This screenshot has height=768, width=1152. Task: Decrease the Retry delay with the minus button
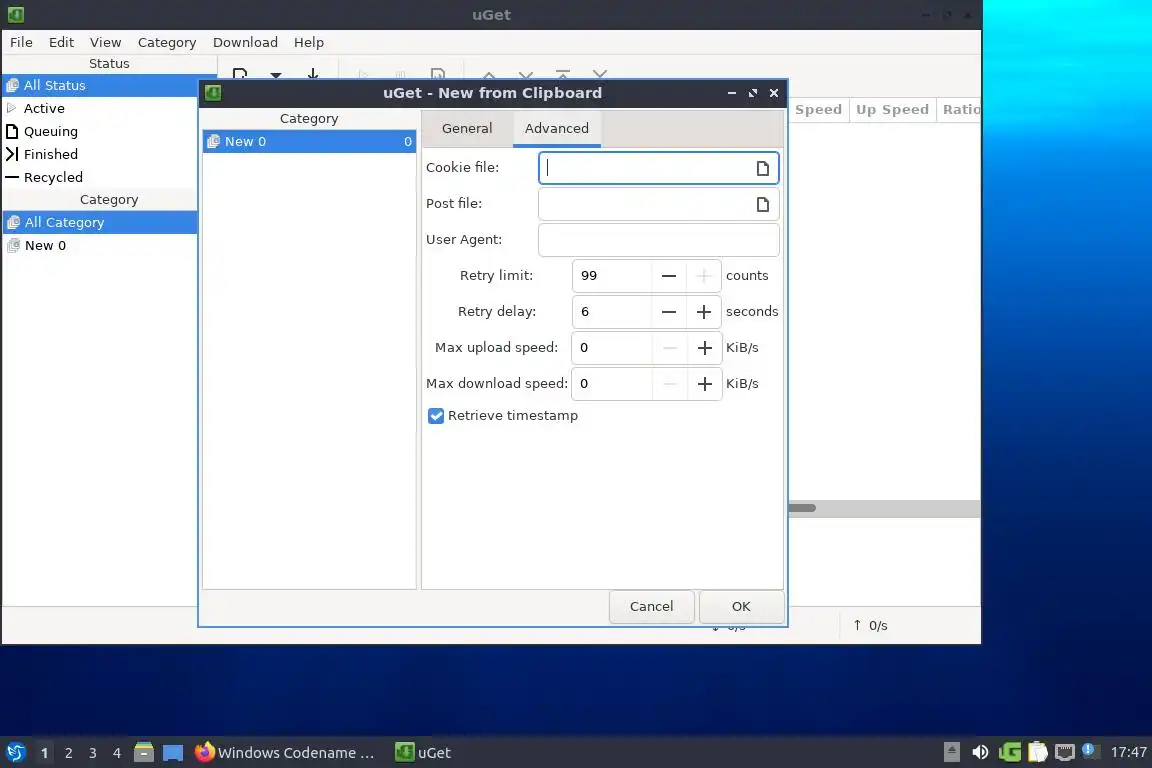[x=669, y=312]
